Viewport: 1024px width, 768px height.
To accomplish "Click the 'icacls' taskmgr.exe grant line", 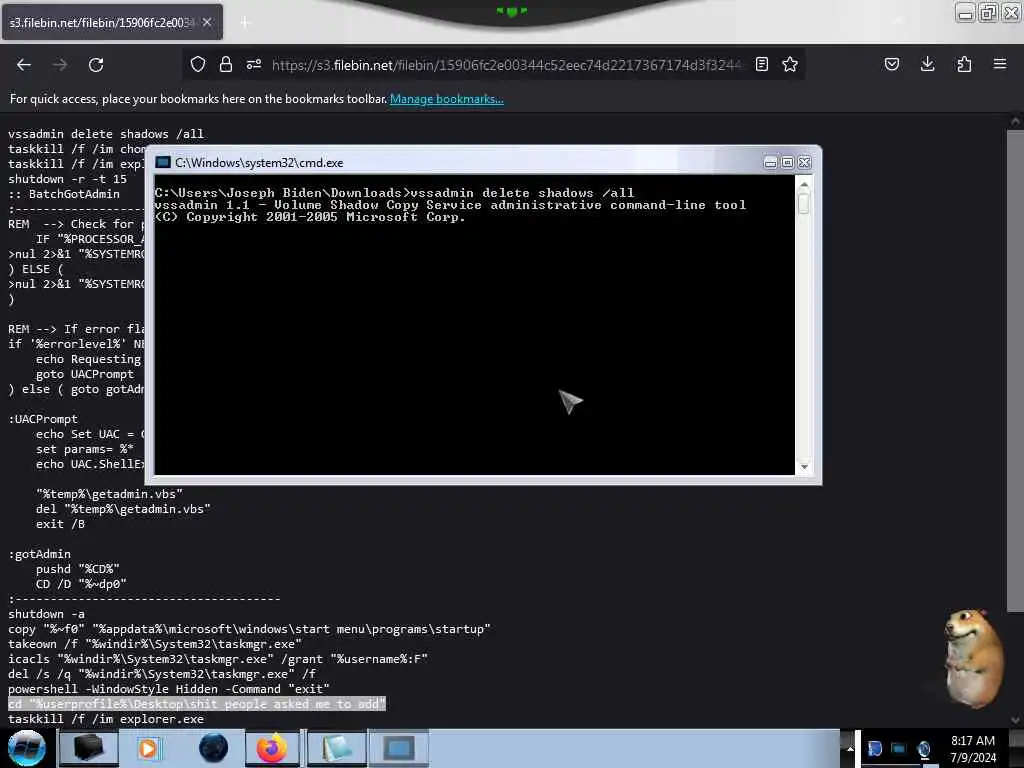I will click(217, 659).
